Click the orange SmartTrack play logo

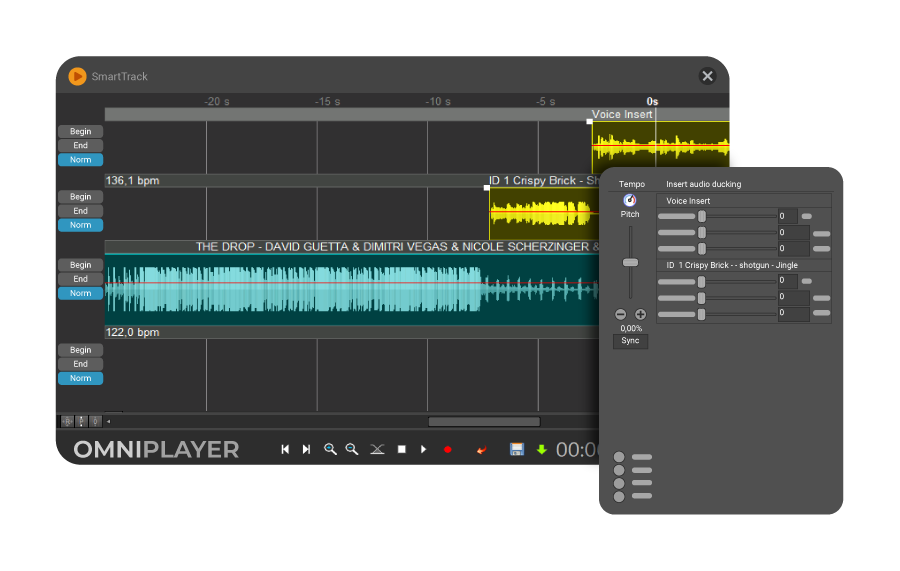click(x=77, y=76)
